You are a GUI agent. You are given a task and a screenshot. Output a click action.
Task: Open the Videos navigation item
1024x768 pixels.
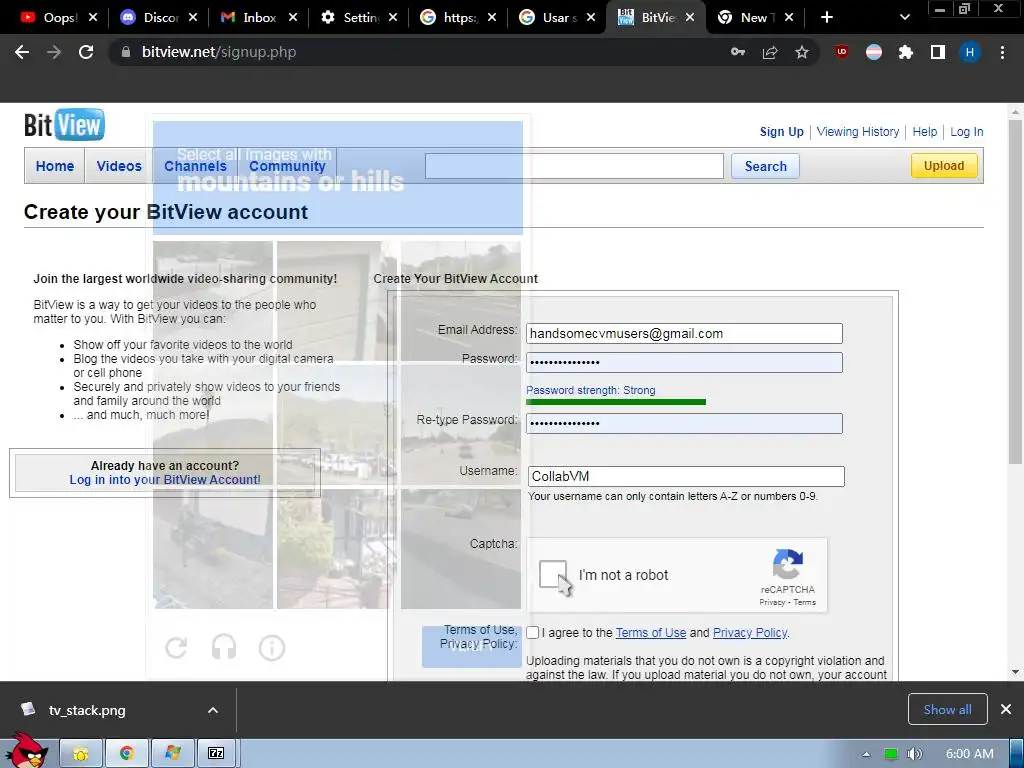tap(119, 166)
